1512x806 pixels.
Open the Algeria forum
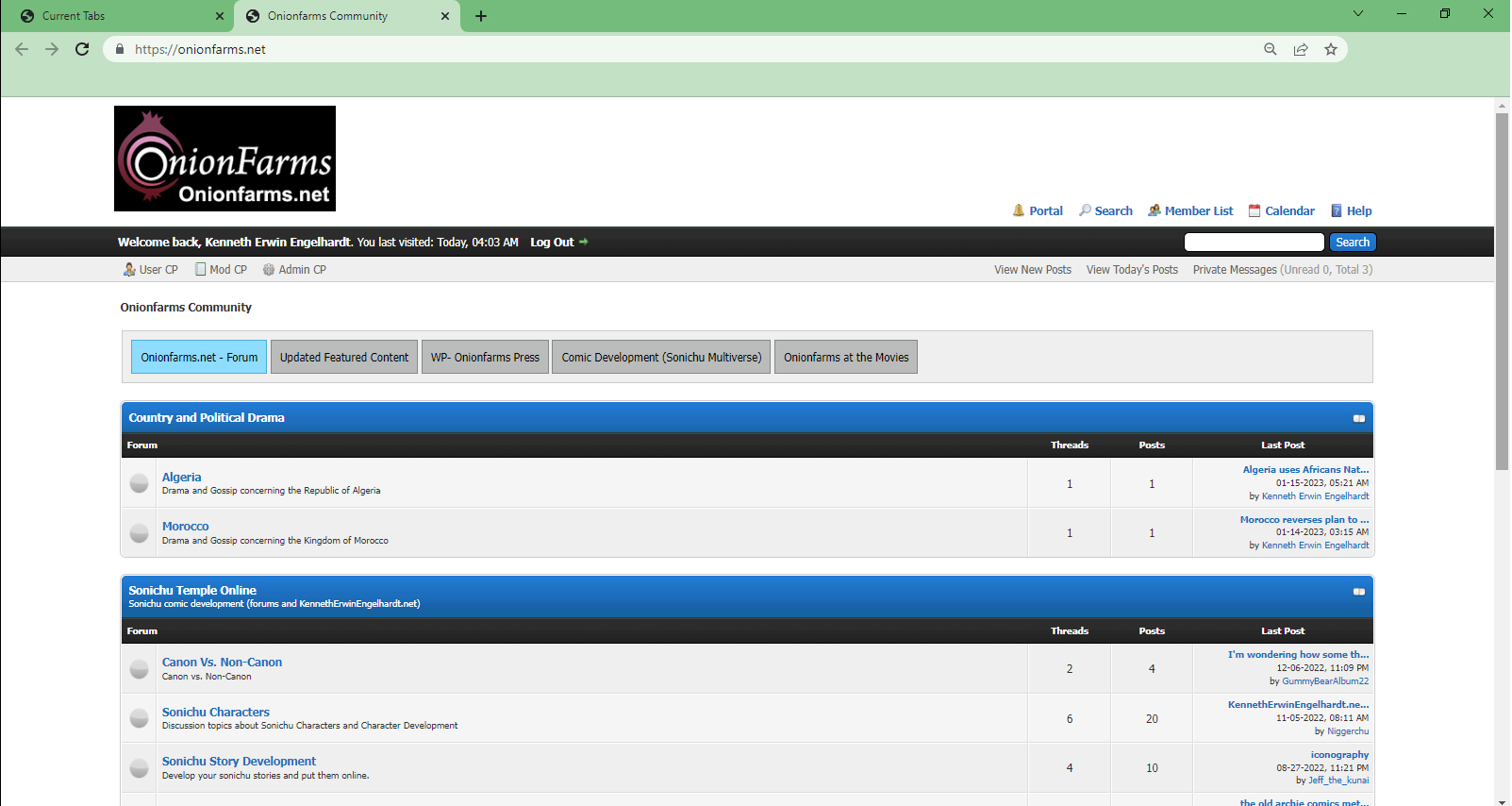181,478
